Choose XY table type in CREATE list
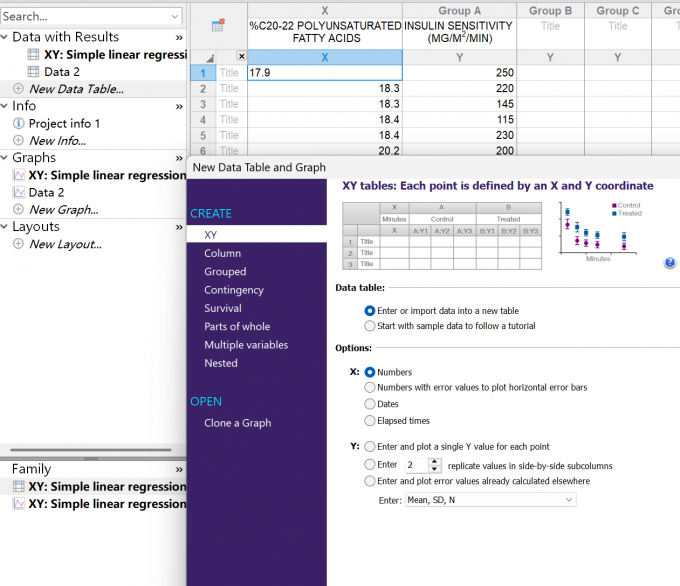 [257, 235]
